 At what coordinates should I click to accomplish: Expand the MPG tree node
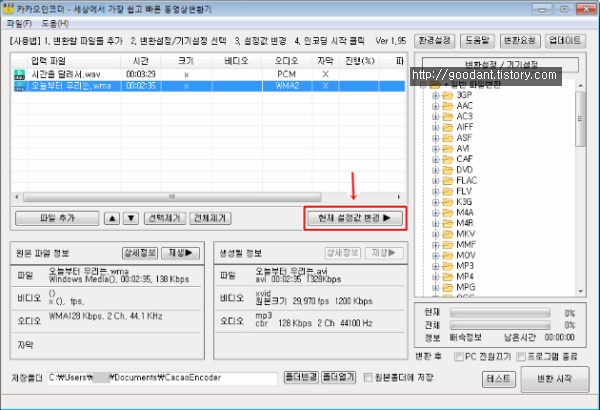coord(435,287)
